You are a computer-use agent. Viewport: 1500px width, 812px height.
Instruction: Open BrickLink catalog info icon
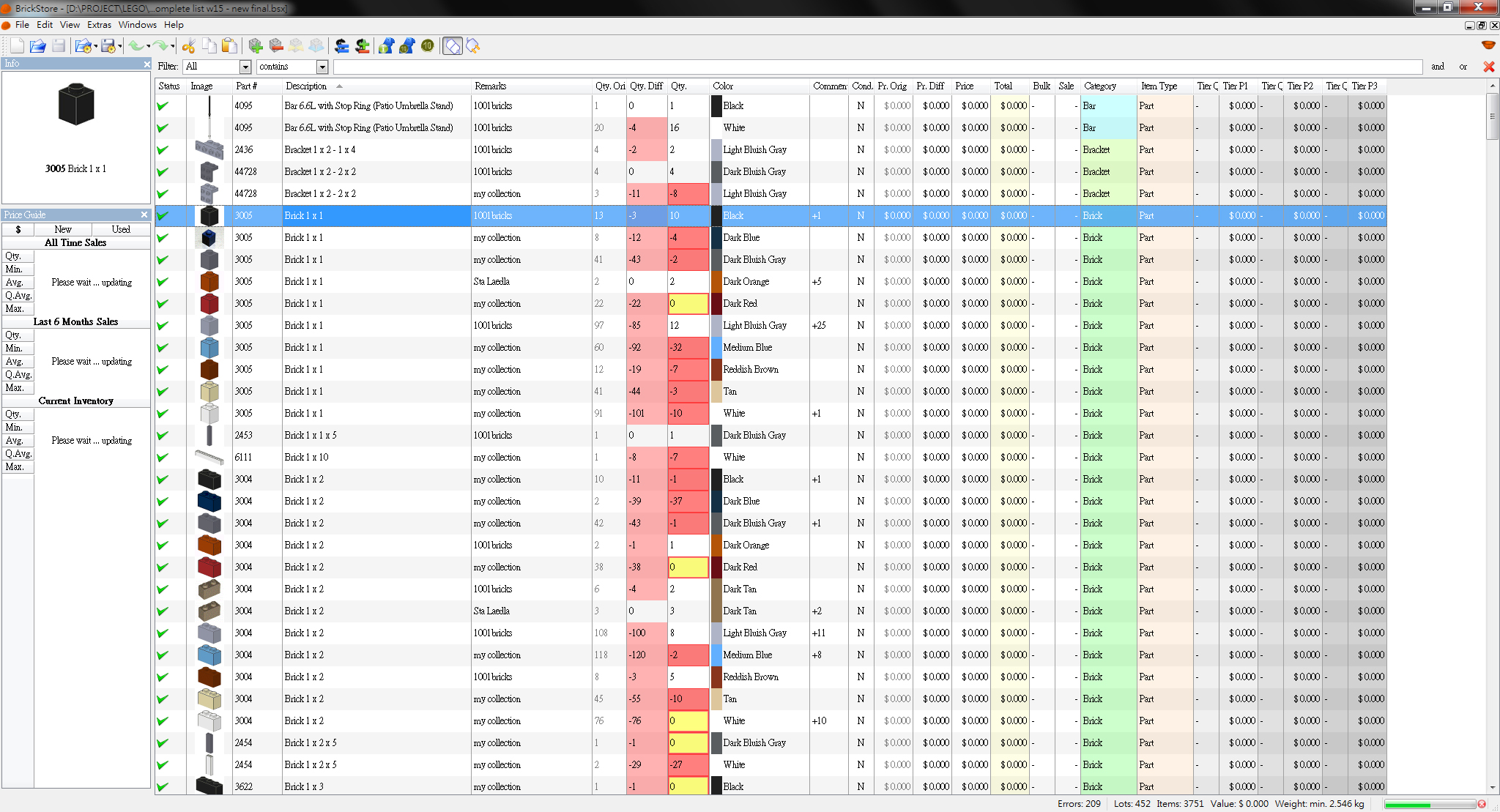pyautogui.click(x=386, y=46)
